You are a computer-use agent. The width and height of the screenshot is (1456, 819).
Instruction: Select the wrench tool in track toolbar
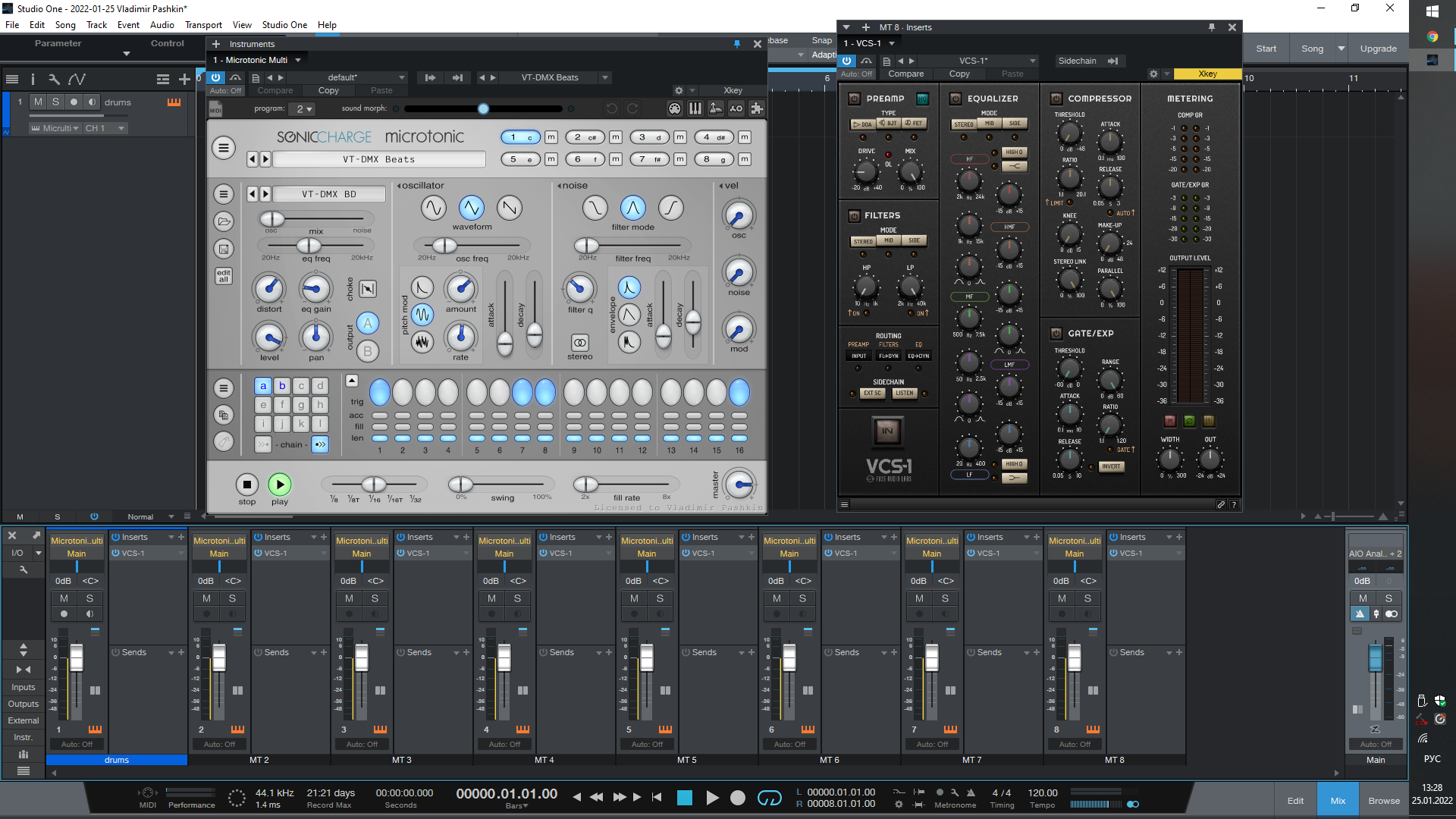tap(54, 79)
